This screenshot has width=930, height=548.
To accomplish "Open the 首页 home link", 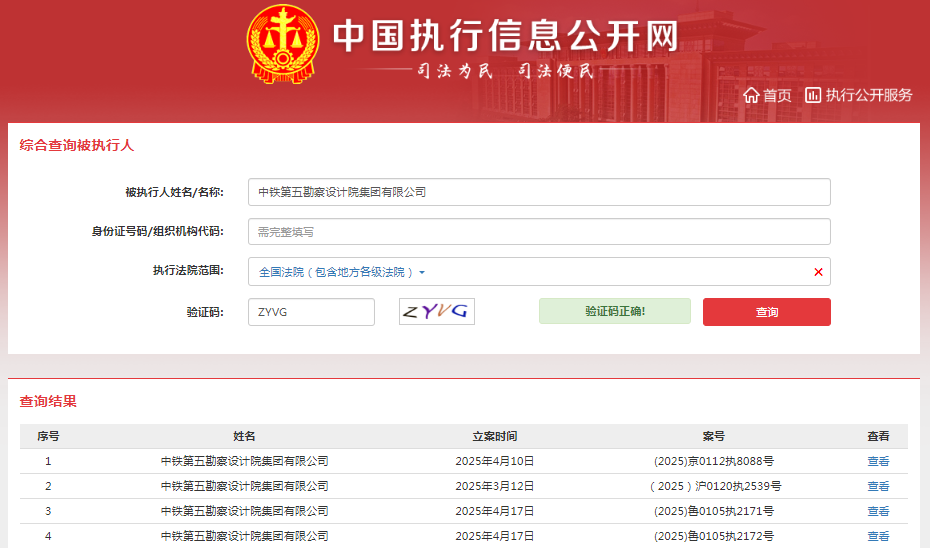I will click(x=777, y=95).
